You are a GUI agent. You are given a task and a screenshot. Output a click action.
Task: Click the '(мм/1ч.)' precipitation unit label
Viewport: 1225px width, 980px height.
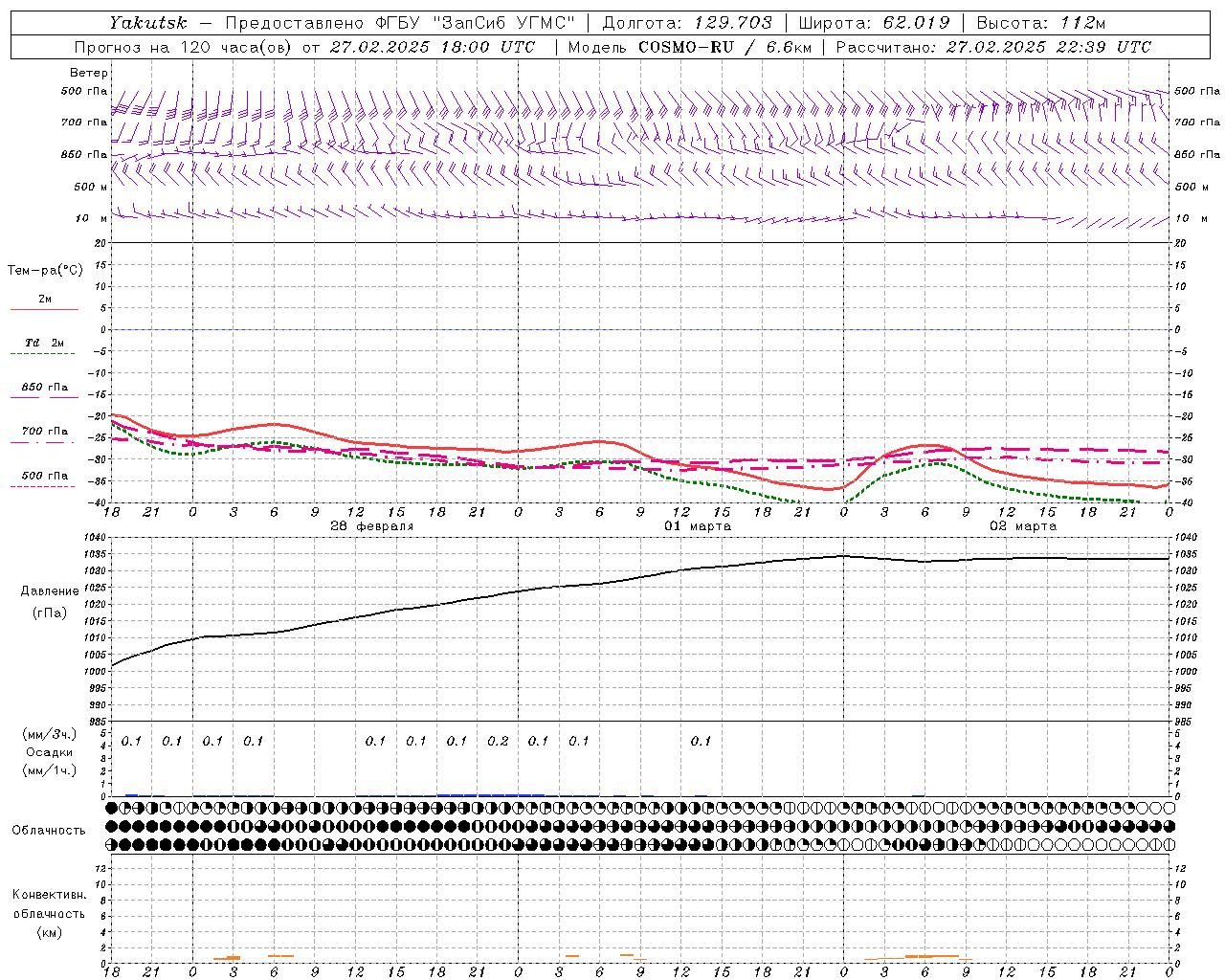[50, 770]
